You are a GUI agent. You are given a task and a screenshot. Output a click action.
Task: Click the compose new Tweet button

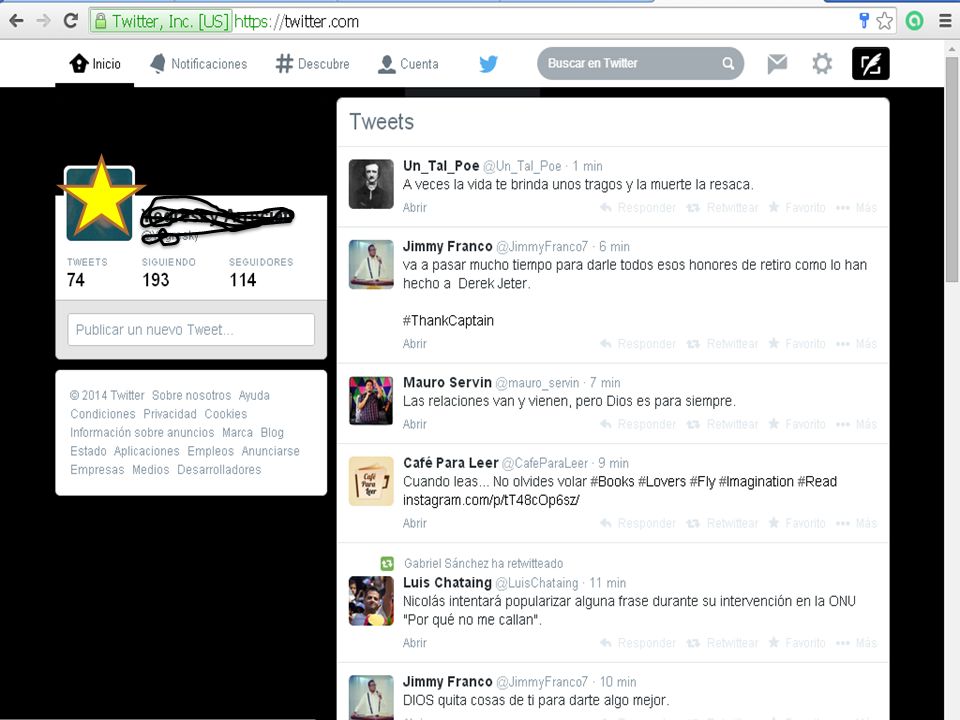871,64
